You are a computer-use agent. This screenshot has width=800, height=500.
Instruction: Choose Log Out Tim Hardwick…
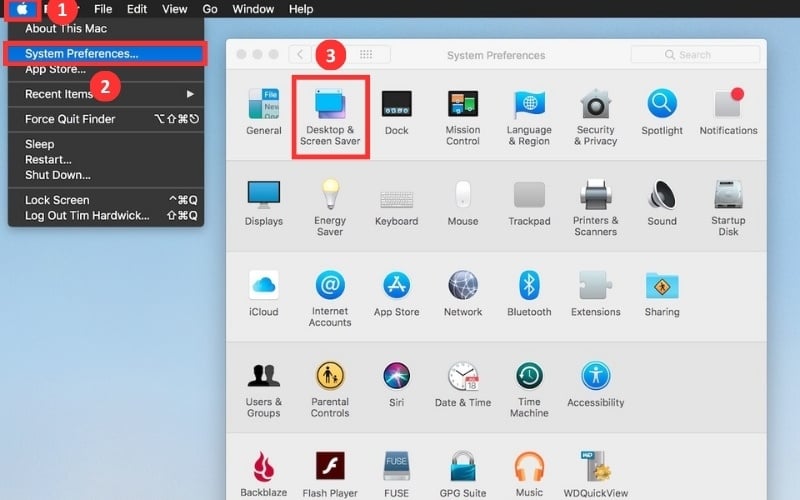click(x=106, y=215)
